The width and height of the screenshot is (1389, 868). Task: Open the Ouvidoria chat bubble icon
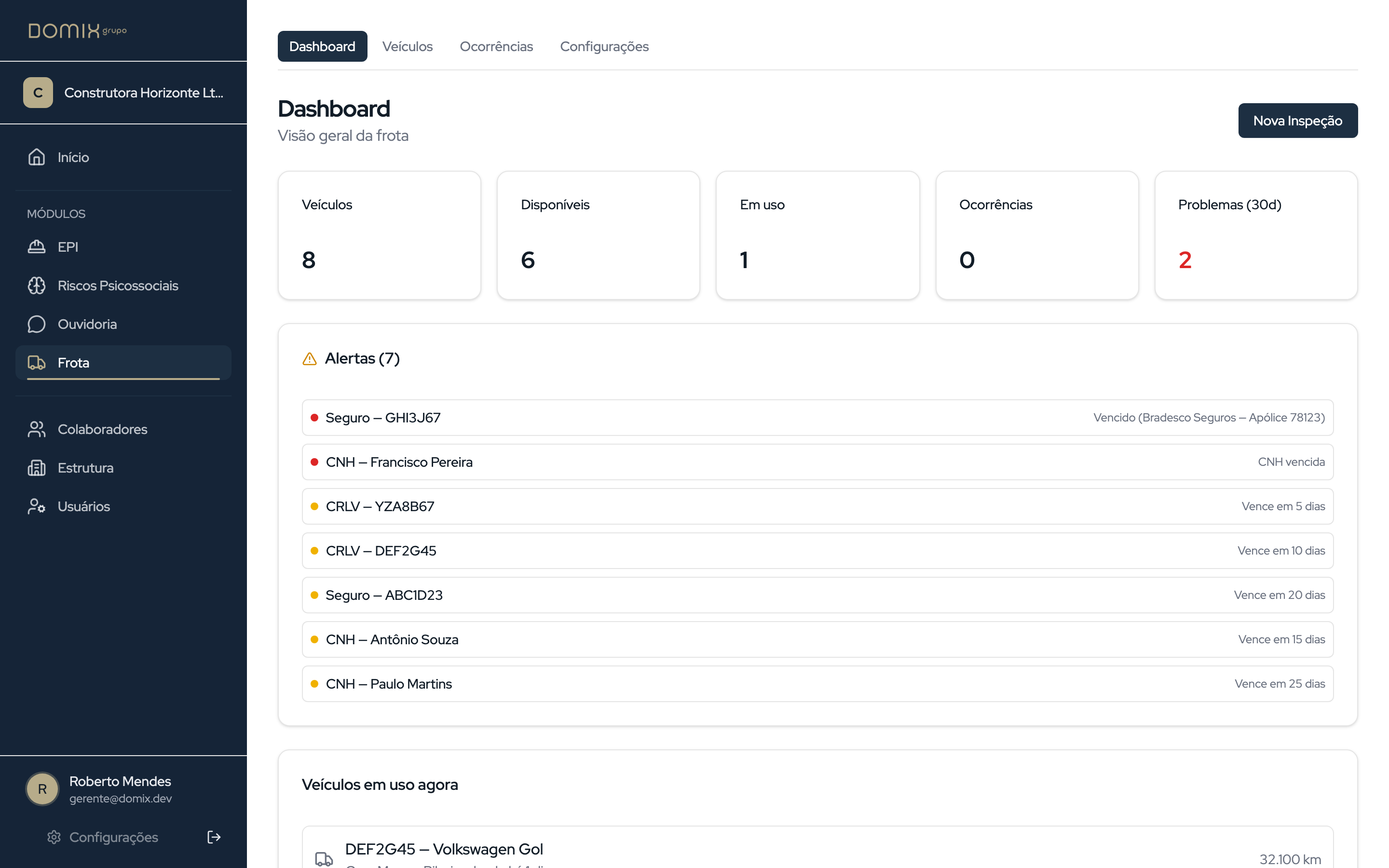pos(37,324)
